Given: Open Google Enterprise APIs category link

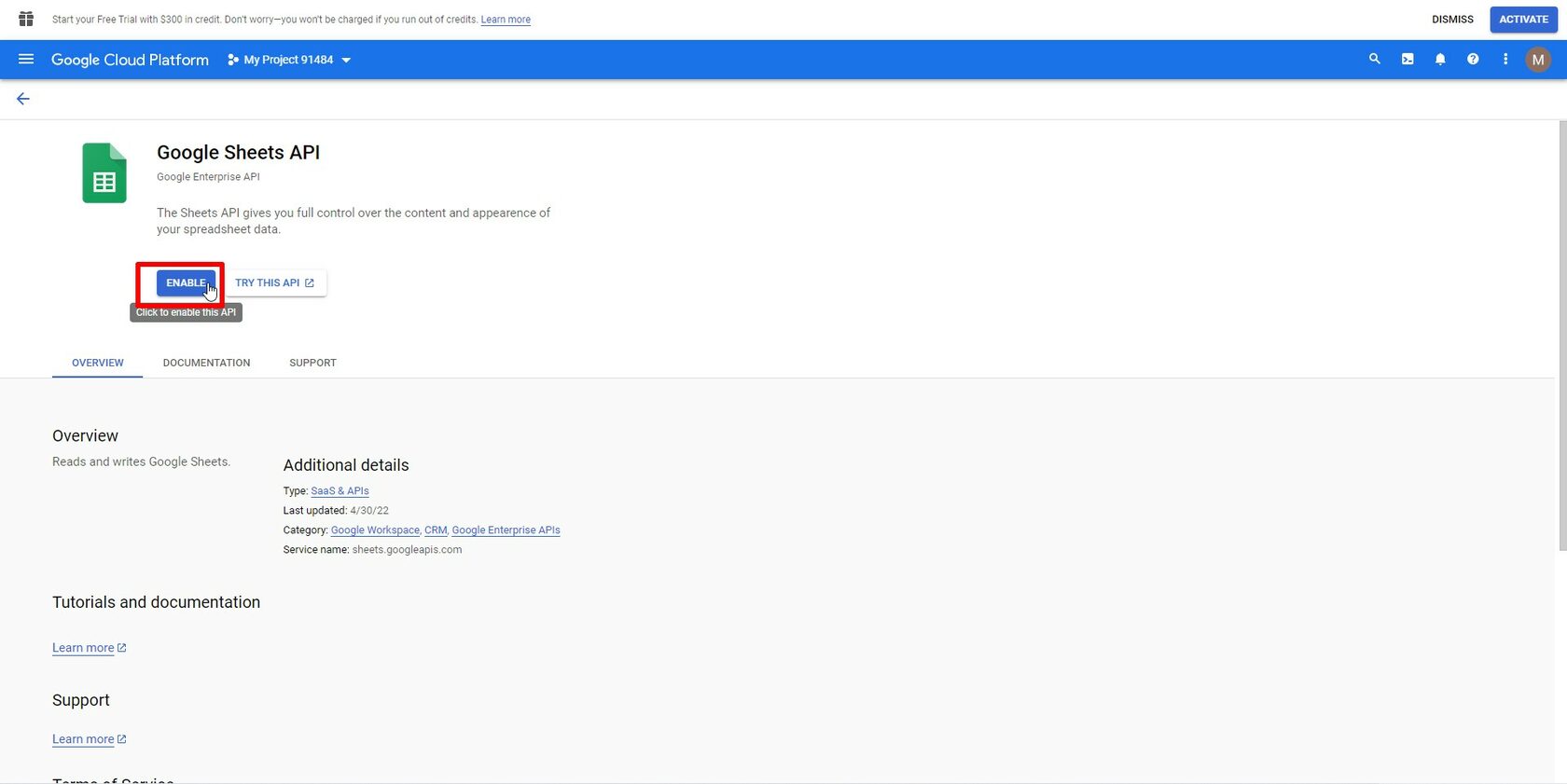Looking at the screenshot, I should pos(506,530).
